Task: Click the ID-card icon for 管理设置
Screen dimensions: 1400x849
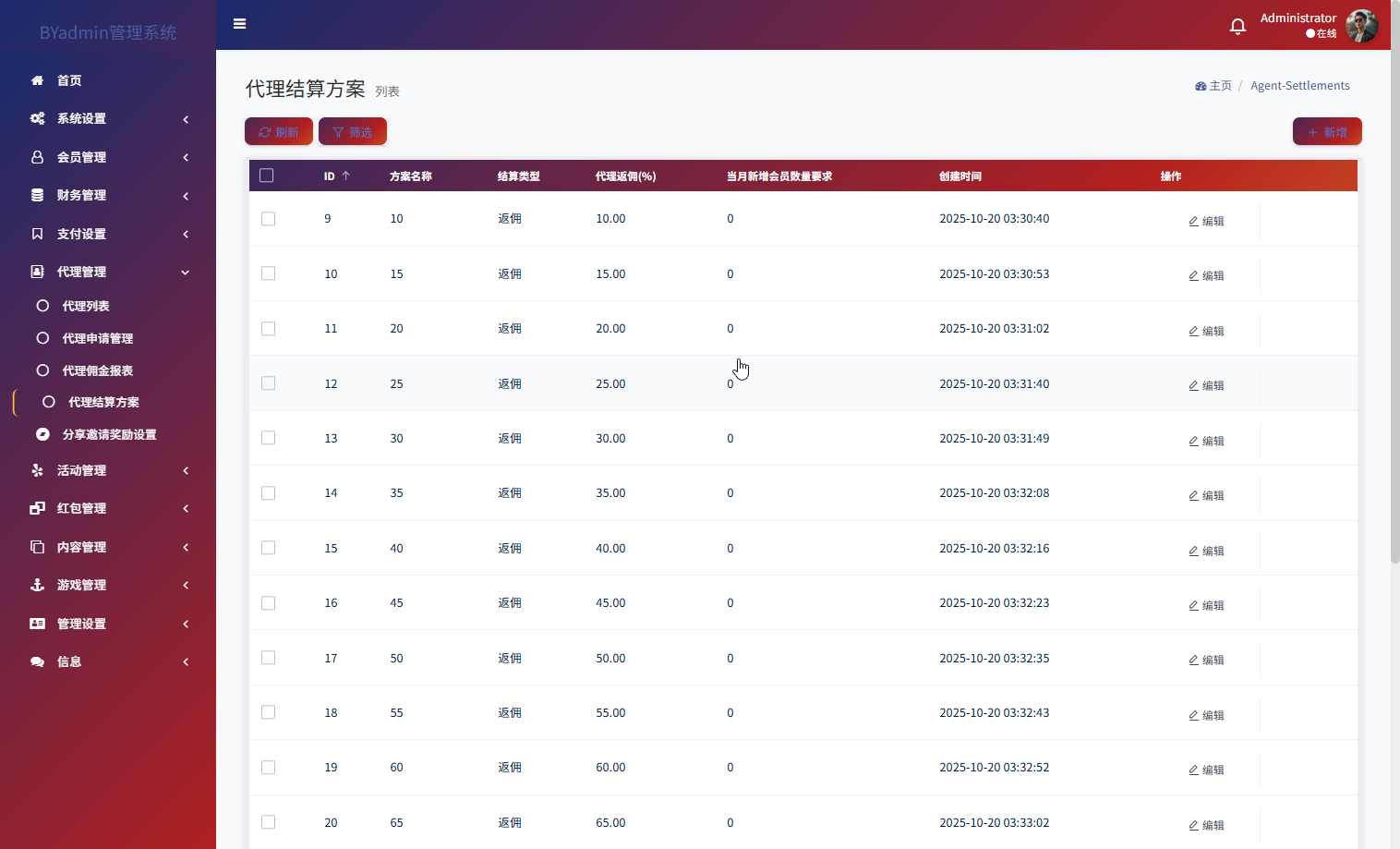Action: [37, 624]
